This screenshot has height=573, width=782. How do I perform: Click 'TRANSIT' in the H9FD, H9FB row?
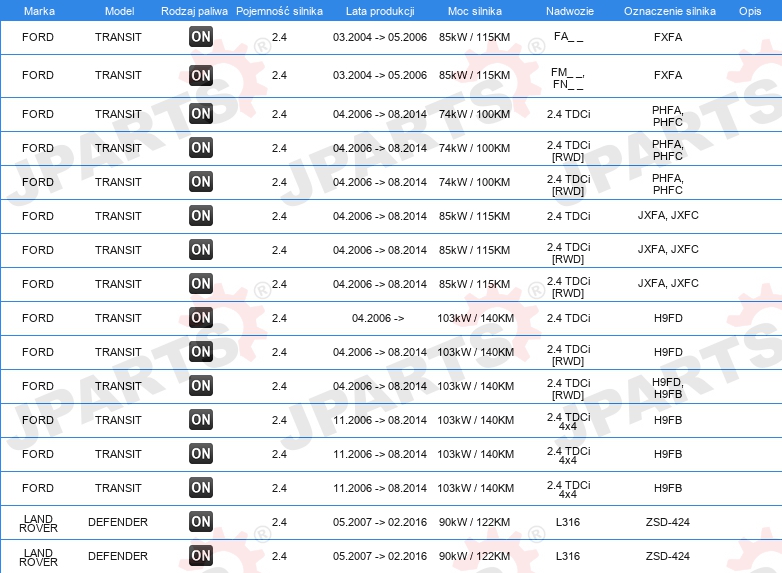pyautogui.click(x=118, y=386)
